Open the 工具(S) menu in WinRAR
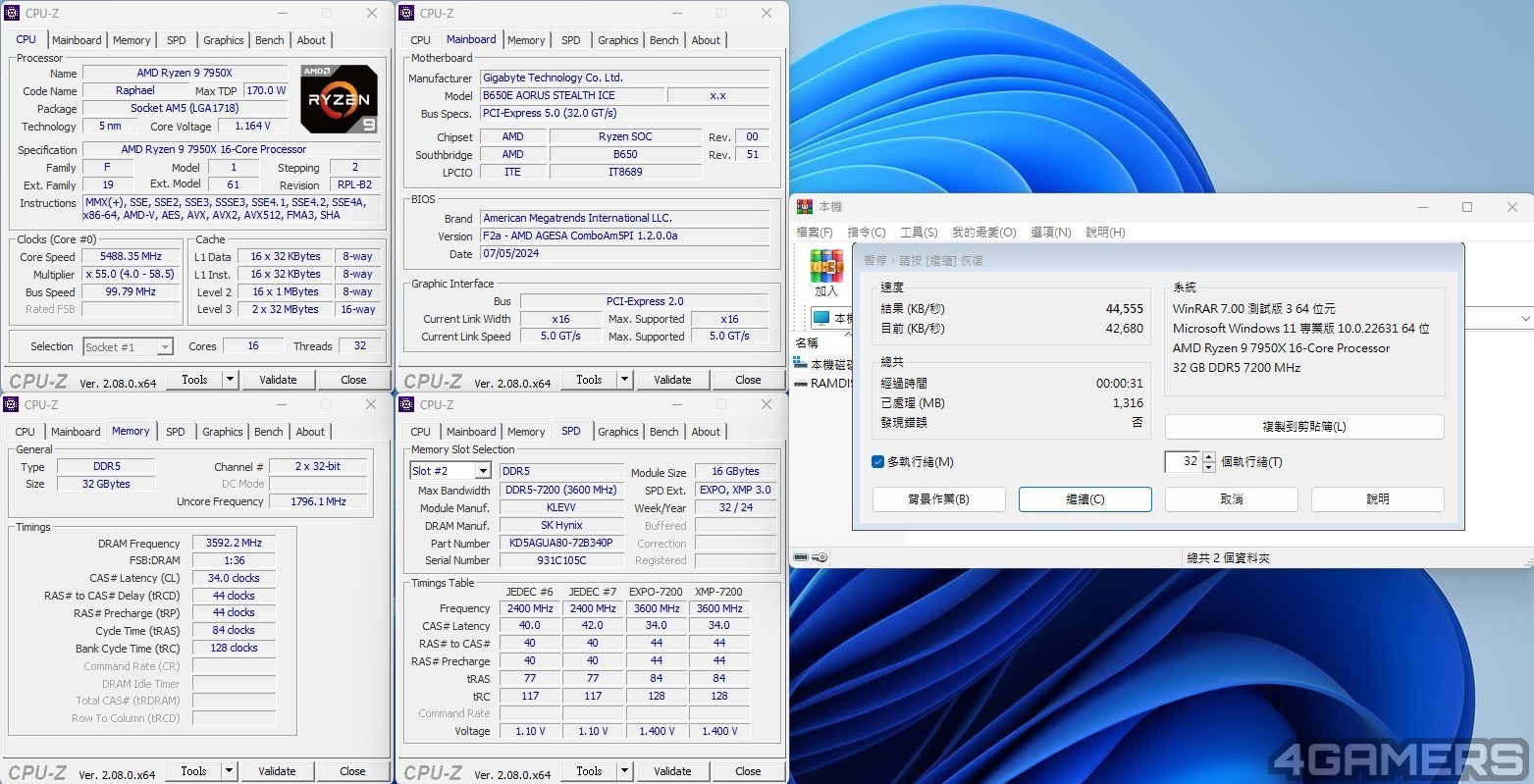This screenshot has width=1534, height=784. tap(919, 233)
